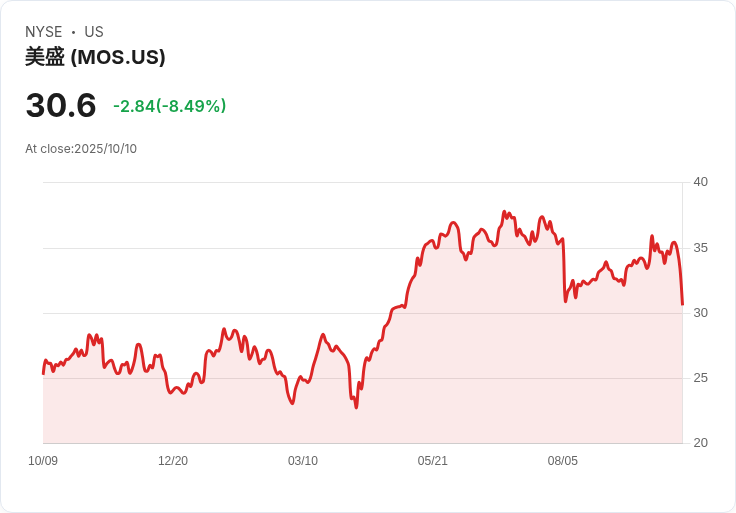Click the 35 price axis label
Screen dimensions: 736x513
coord(700,248)
